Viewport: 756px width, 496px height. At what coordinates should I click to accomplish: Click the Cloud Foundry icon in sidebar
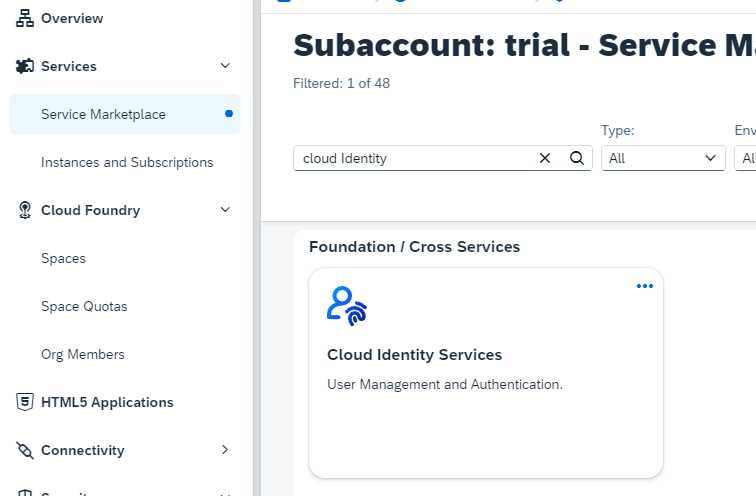[25, 210]
